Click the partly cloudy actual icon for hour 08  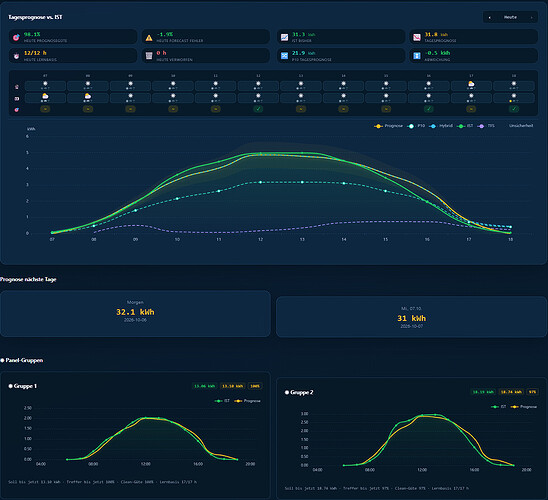coord(88,96)
